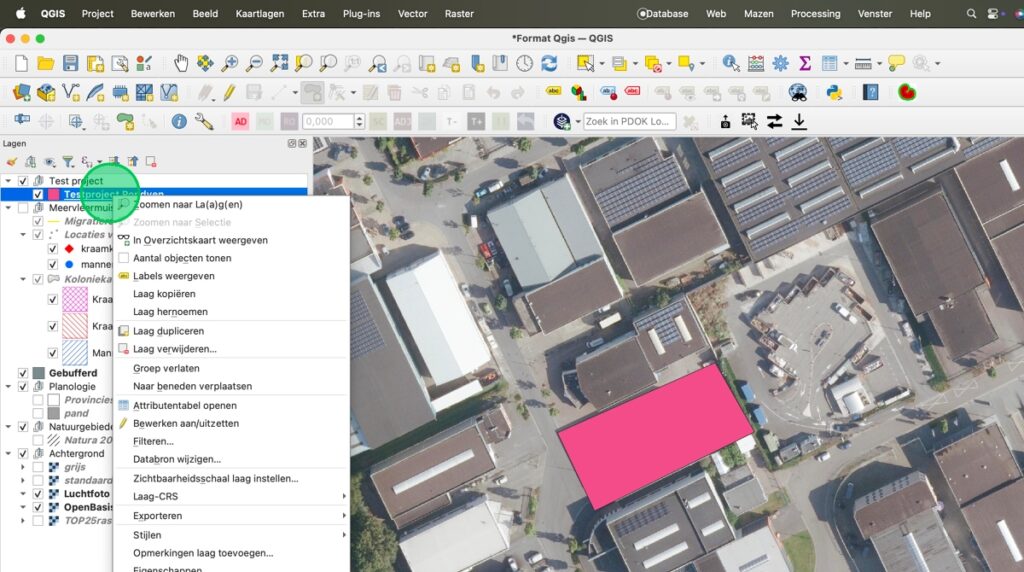The height and width of the screenshot is (572, 1024).
Task: Collapse the Achtergrond layer group
Action: click(x=9, y=453)
